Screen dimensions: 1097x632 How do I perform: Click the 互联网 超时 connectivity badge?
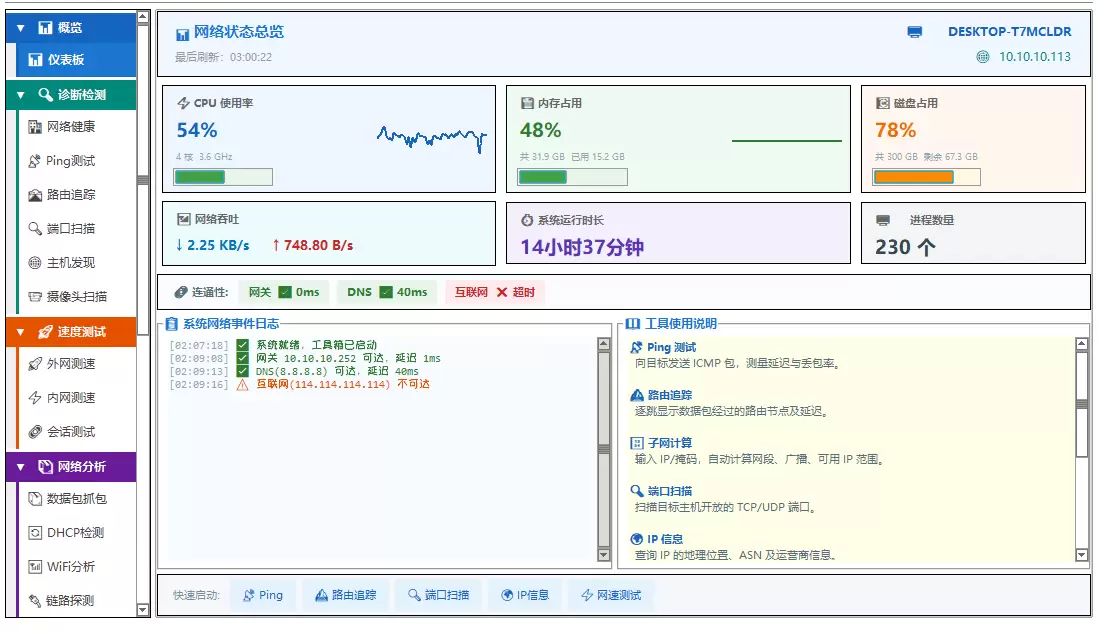click(495, 293)
